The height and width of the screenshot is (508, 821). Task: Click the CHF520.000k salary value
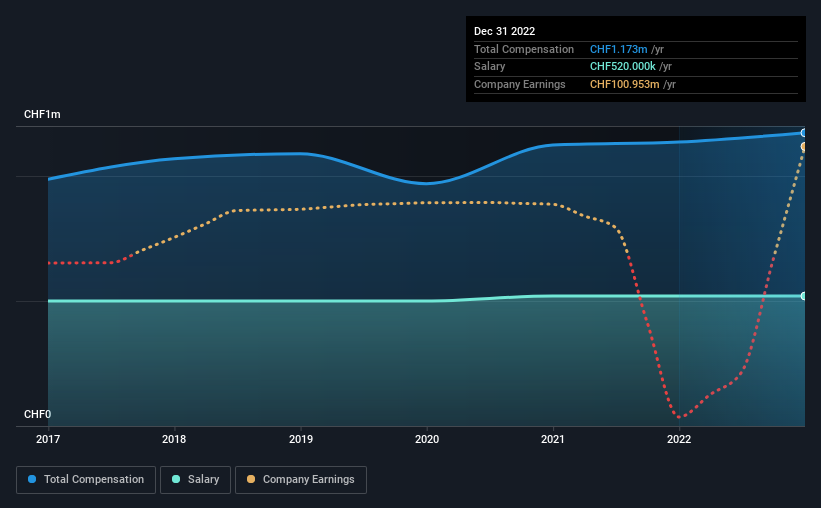pyautogui.click(x=623, y=67)
